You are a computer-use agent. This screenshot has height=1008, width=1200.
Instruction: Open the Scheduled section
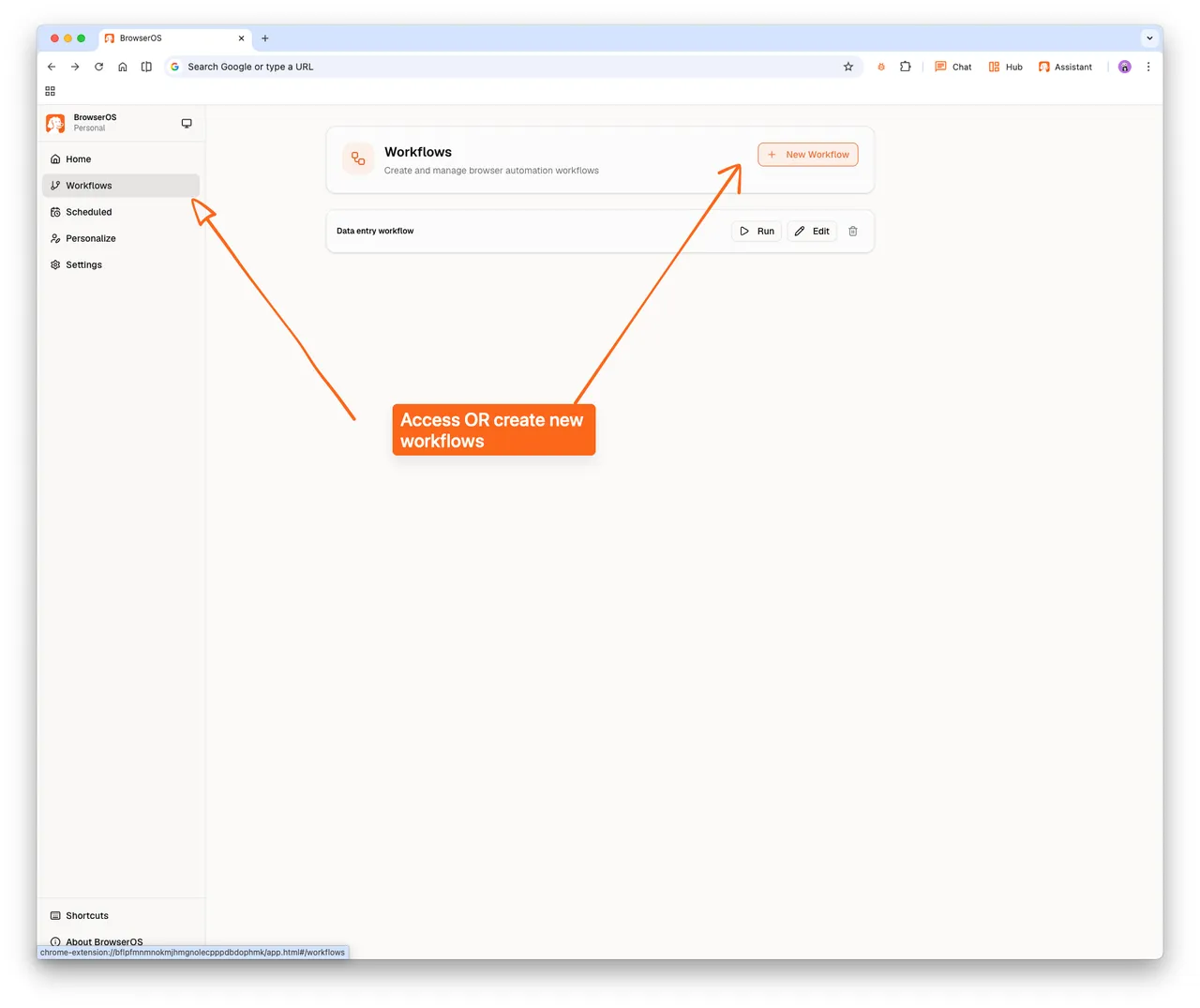[x=121, y=212]
